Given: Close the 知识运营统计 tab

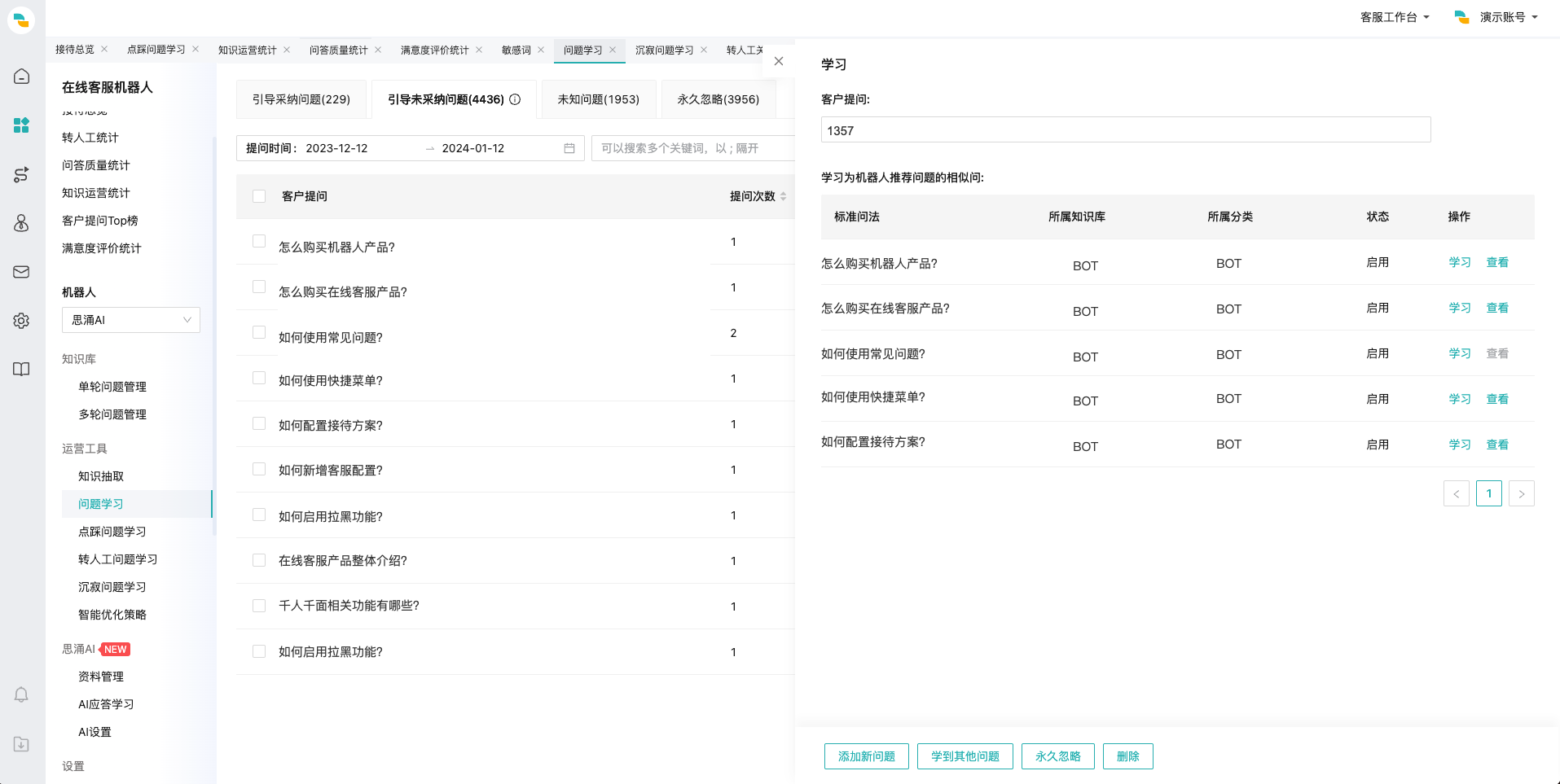Looking at the screenshot, I should click(287, 50).
